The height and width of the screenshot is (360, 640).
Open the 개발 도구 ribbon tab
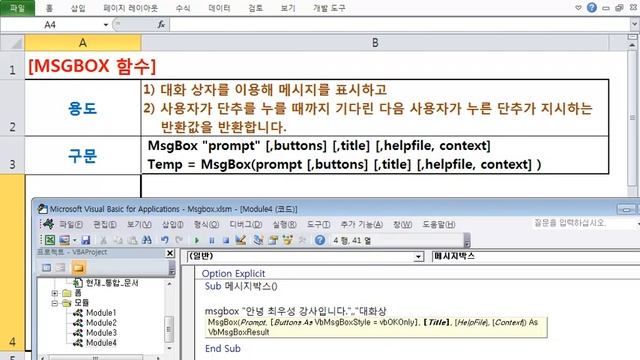point(329,8)
